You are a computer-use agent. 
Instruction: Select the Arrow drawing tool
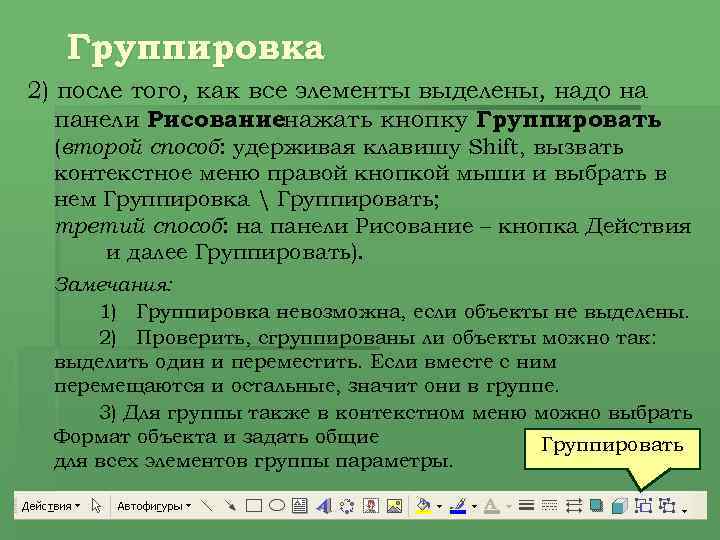pos(230,506)
